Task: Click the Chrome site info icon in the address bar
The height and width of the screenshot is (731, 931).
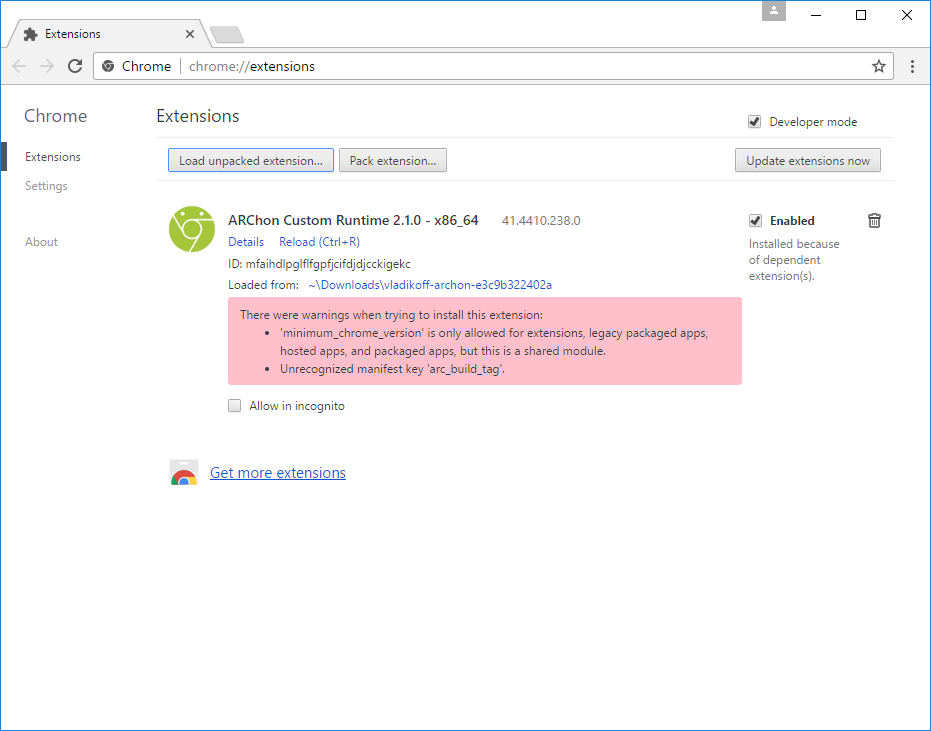Action: pyautogui.click(x=108, y=66)
